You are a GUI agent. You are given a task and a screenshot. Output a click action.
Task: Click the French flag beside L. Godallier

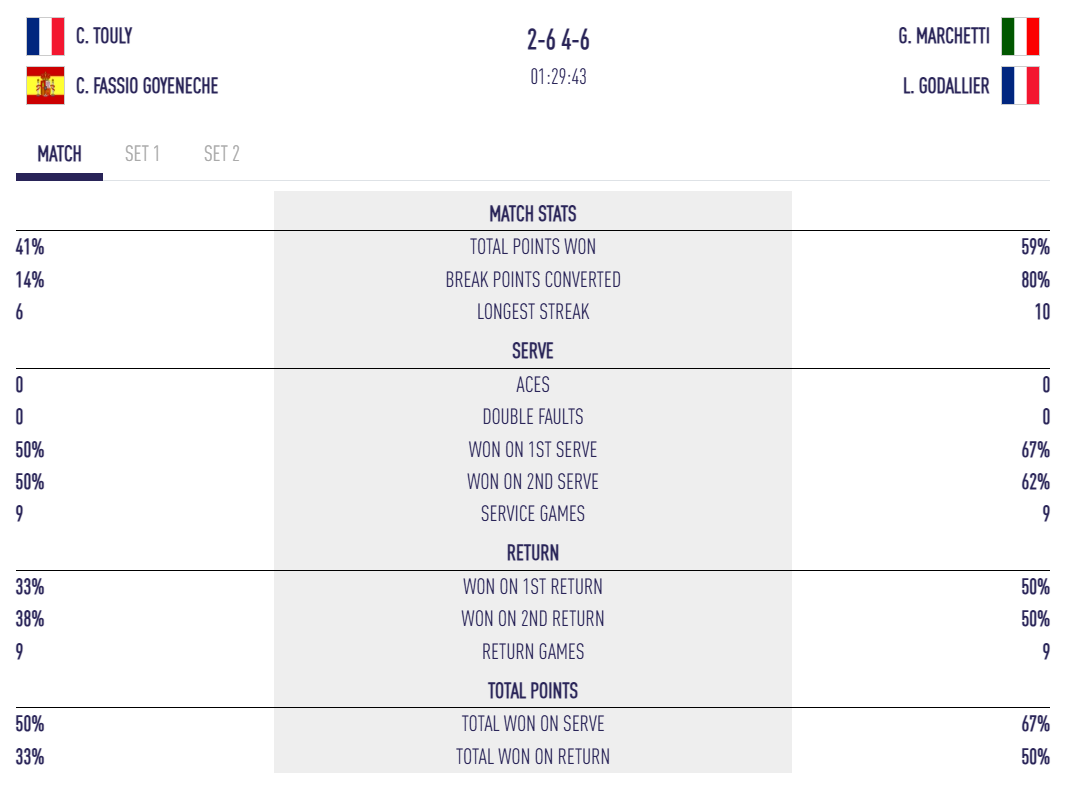(1020, 86)
